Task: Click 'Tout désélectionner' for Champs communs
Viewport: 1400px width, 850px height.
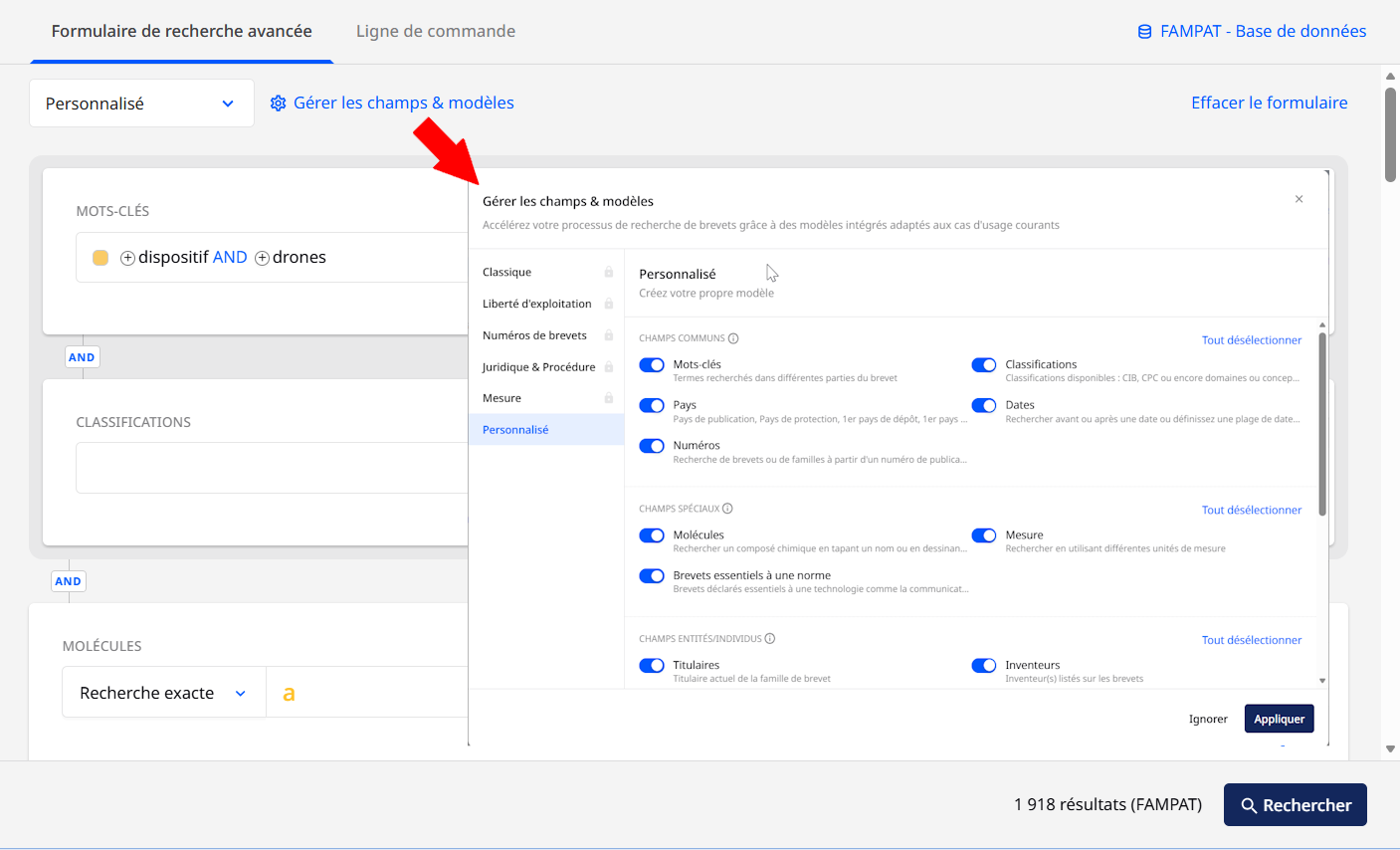Action: [1251, 340]
